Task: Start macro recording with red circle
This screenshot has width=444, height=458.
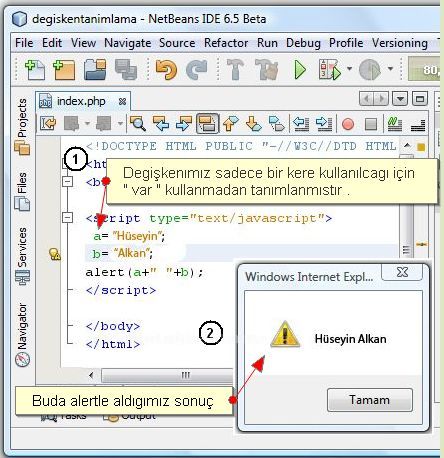Action: (x=348, y=124)
